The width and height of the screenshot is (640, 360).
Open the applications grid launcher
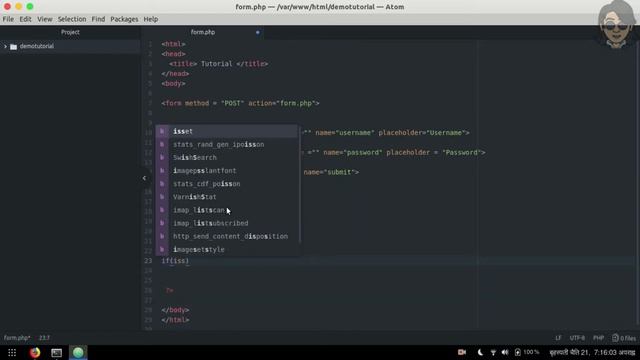[12, 353]
